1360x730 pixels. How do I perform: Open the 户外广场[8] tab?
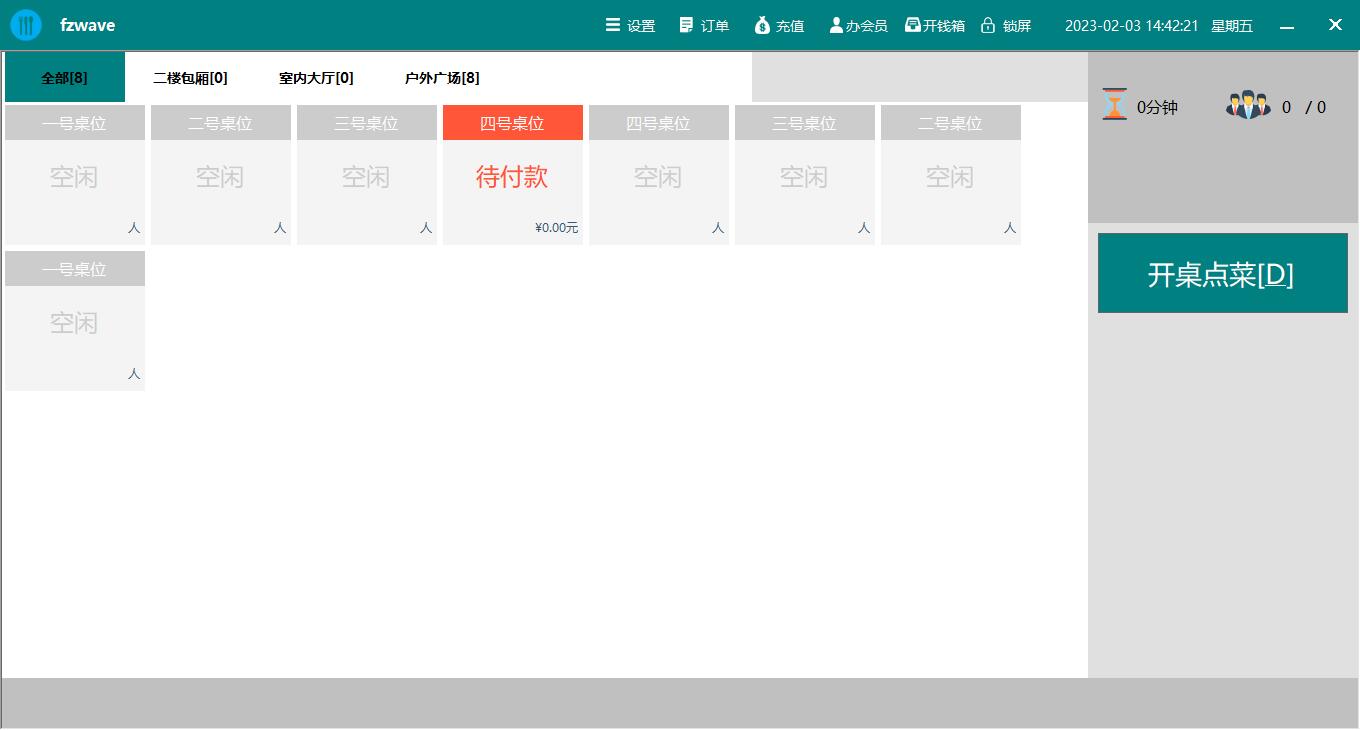[x=442, y=78]
